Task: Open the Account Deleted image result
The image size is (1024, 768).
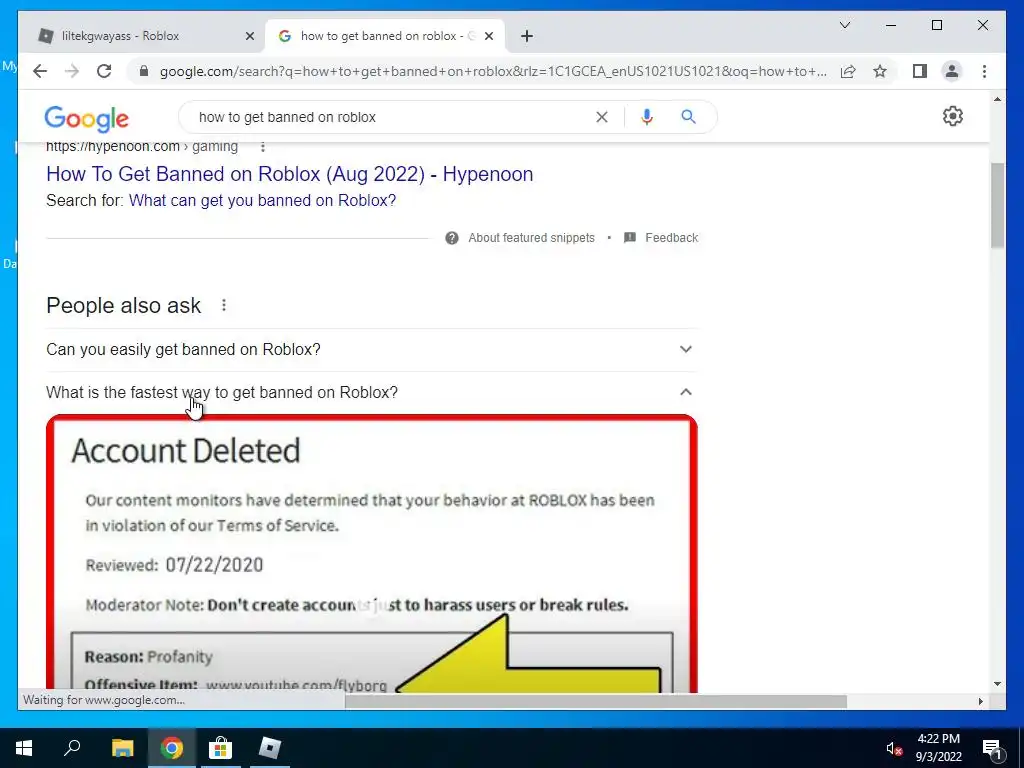Action: point(372,554)
